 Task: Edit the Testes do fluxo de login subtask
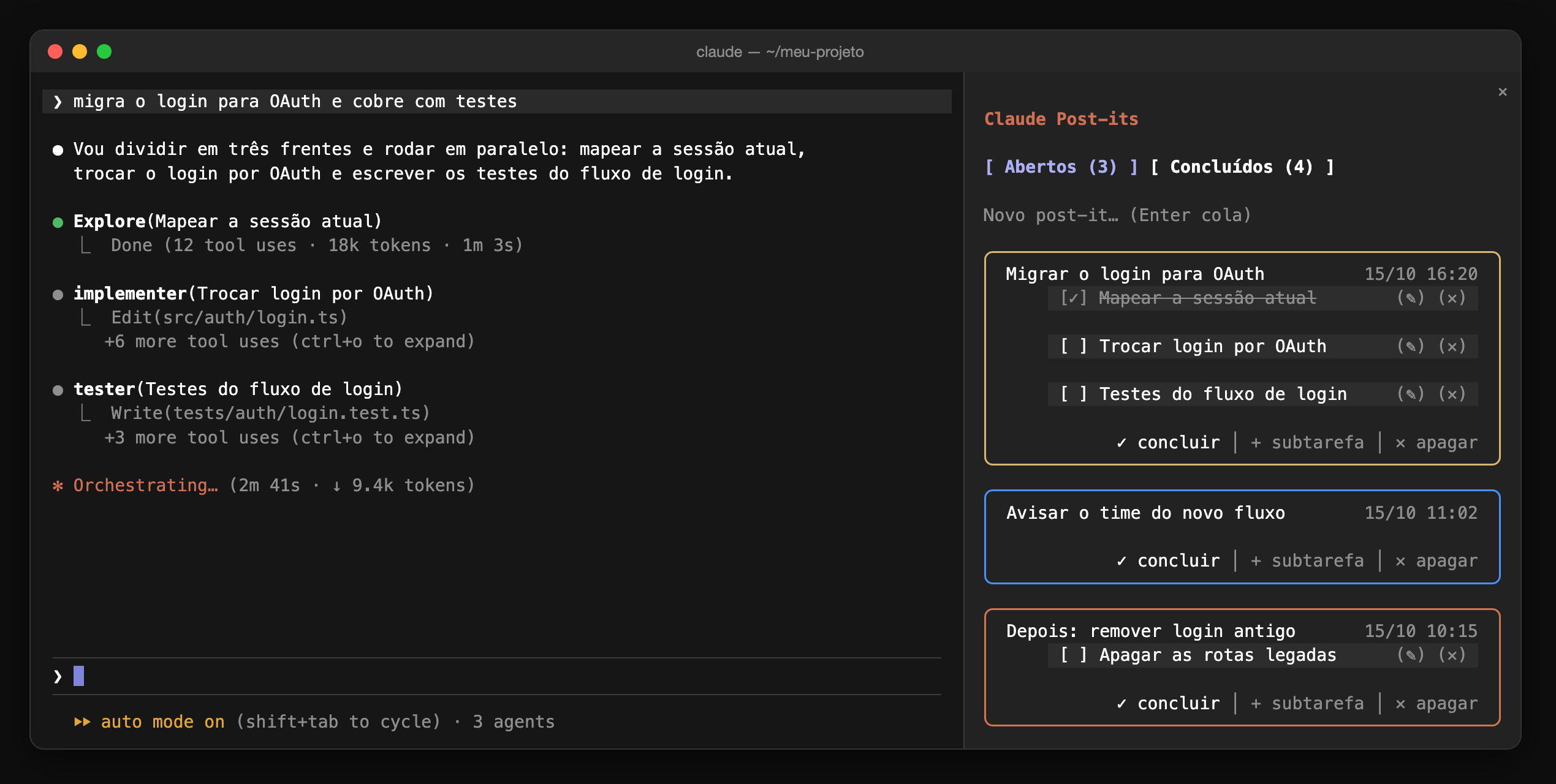click(1411, 394)
